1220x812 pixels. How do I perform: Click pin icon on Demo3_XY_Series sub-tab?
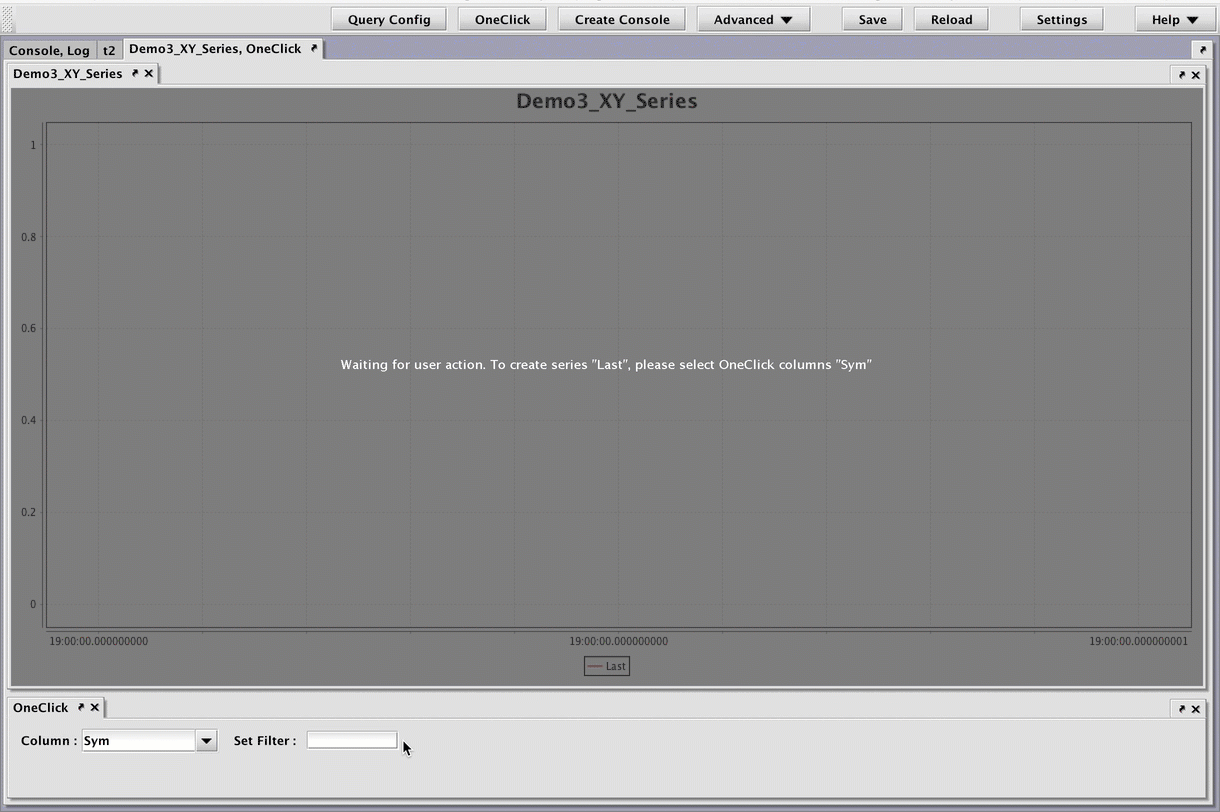pyautogui.click(x=135, y=73)
